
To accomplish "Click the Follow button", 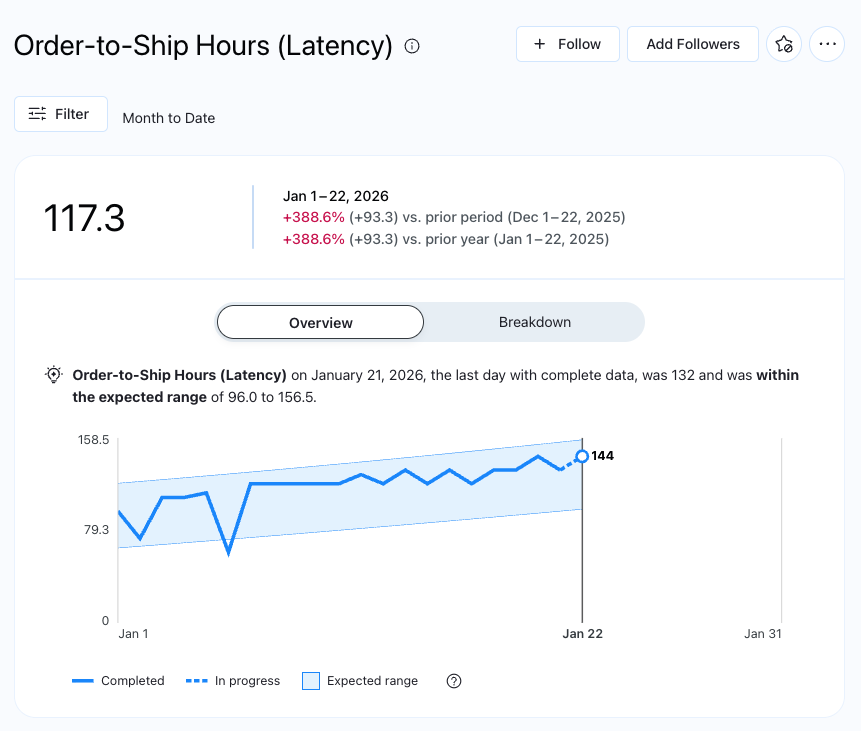I will (567, 44).
